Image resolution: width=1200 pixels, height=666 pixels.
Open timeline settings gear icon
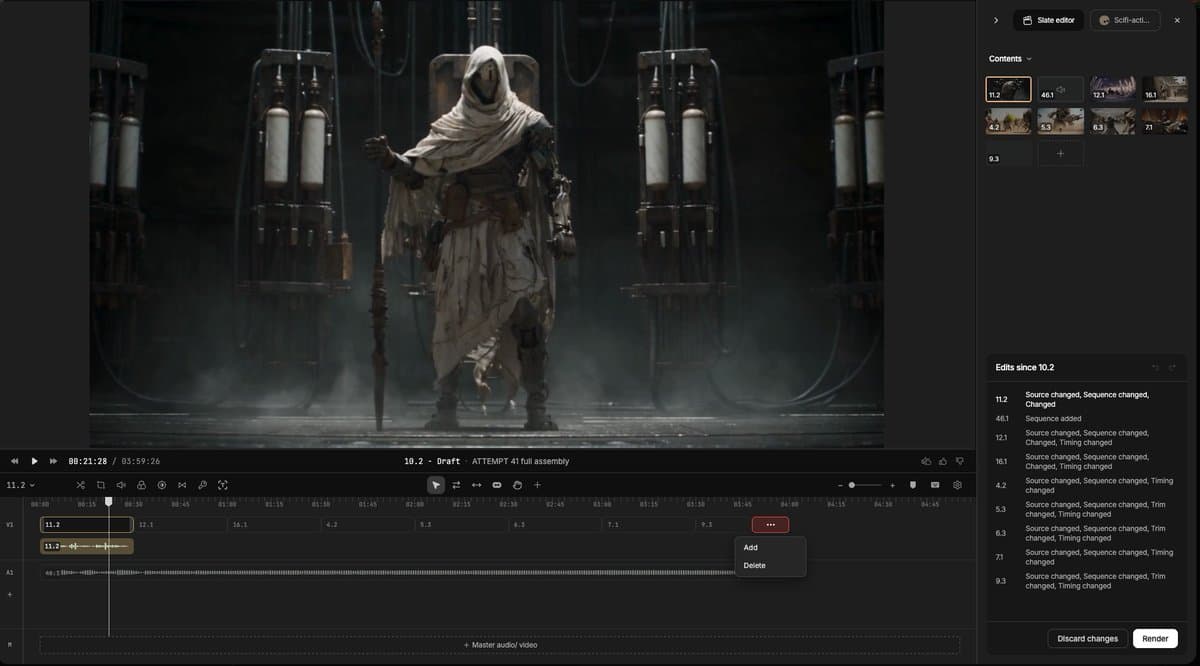click(x=957, y=485)
